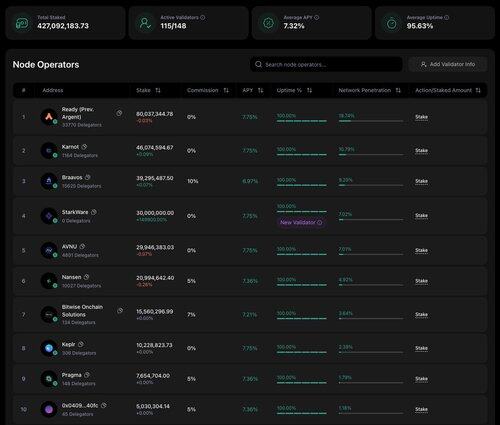Sort the list by APY
500x425 pixels.
click(261, 90)
